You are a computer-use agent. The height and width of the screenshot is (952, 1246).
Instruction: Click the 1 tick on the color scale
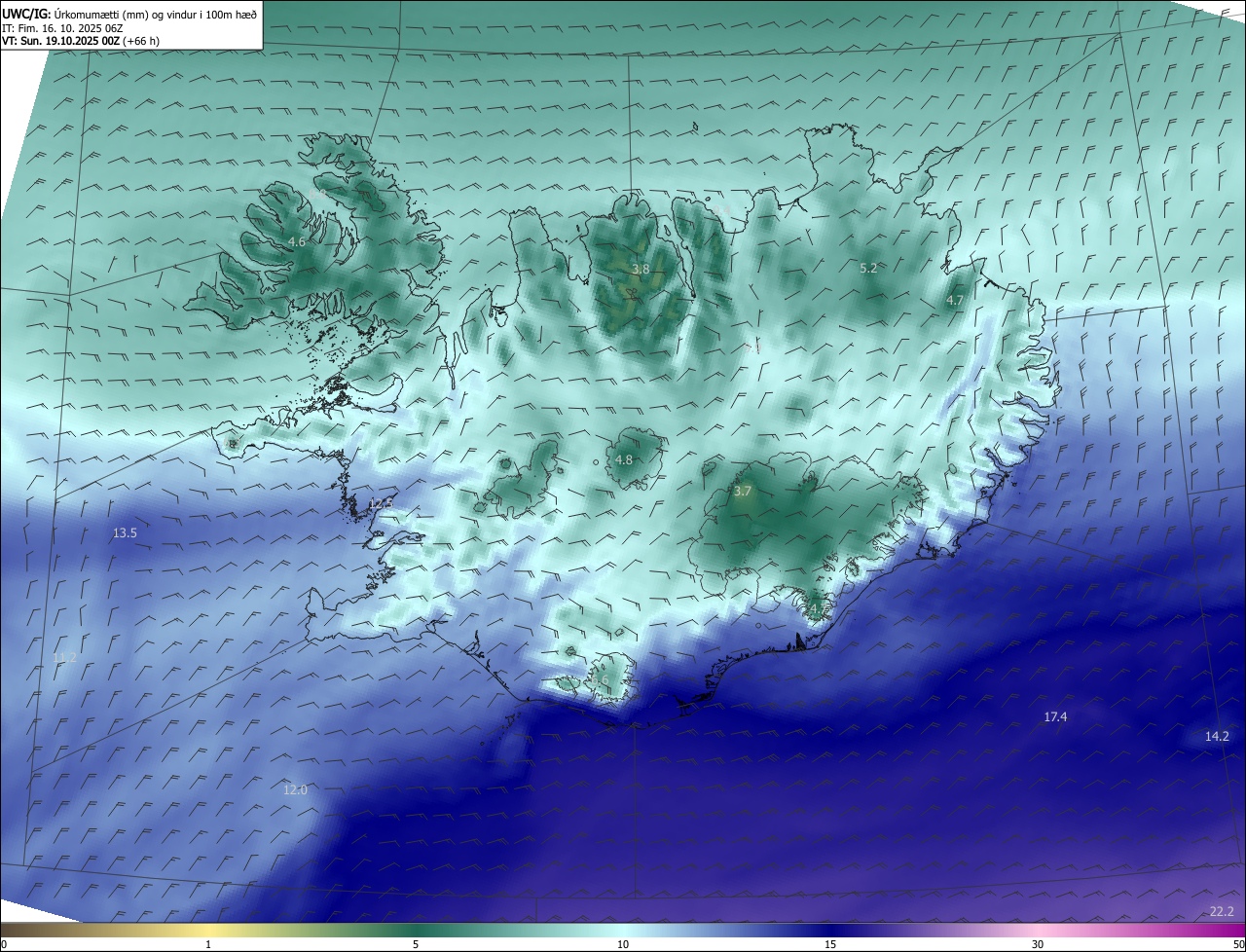208,944
